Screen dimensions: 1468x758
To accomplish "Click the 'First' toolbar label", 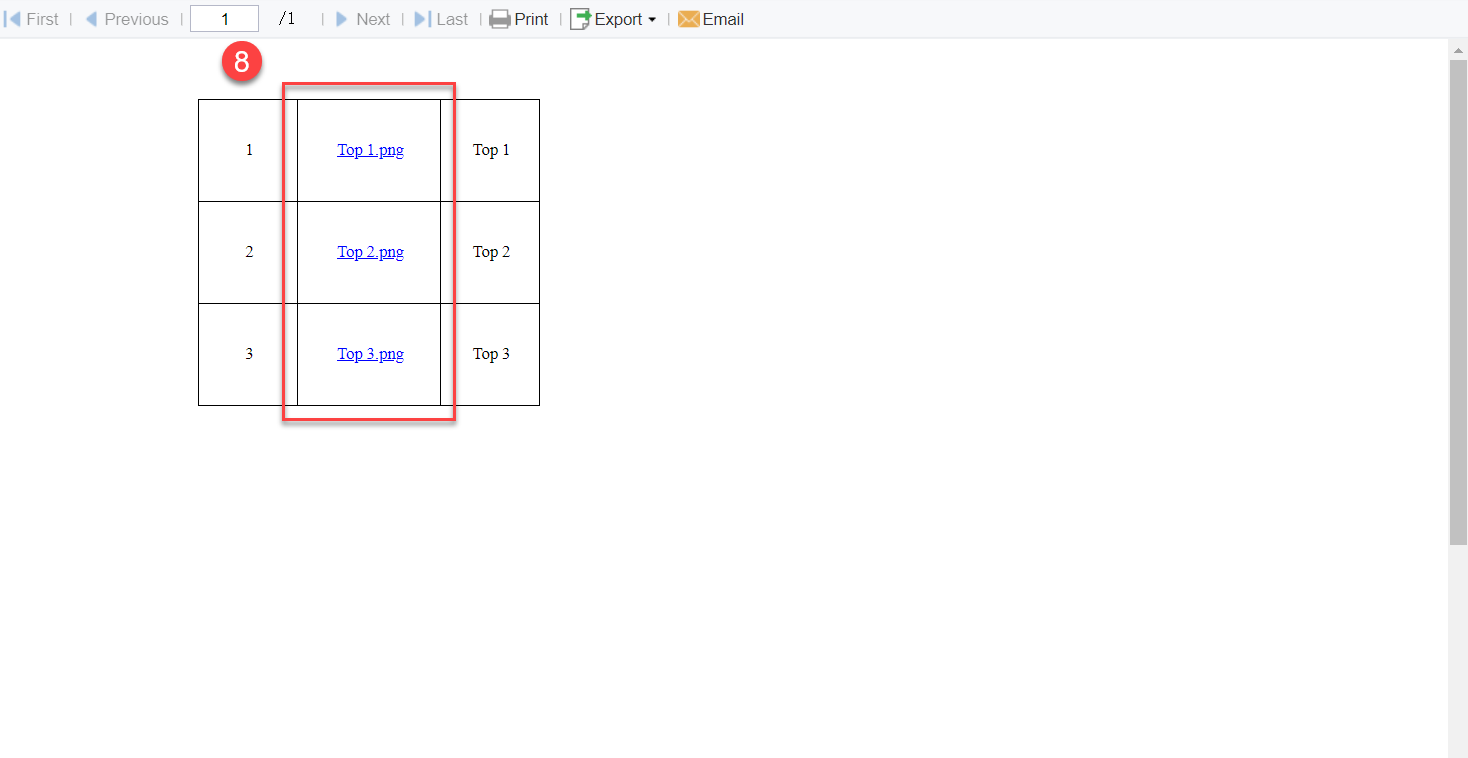I will tap(42, 19).
